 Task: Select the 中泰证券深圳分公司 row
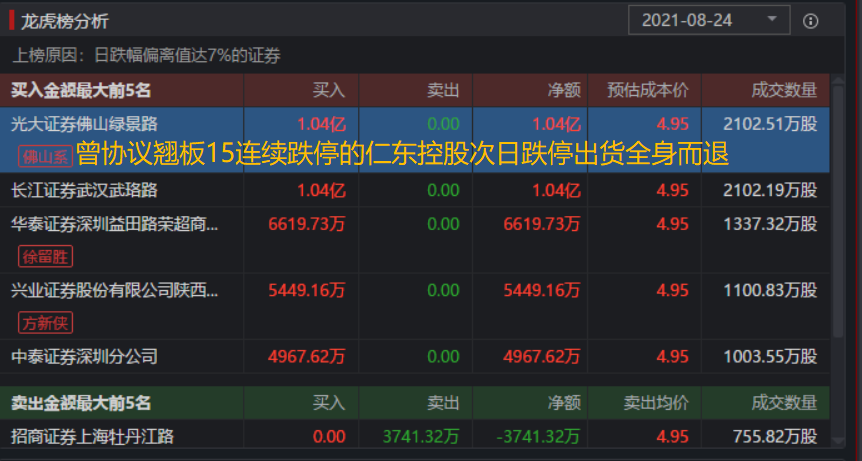[x=84, y=356]
